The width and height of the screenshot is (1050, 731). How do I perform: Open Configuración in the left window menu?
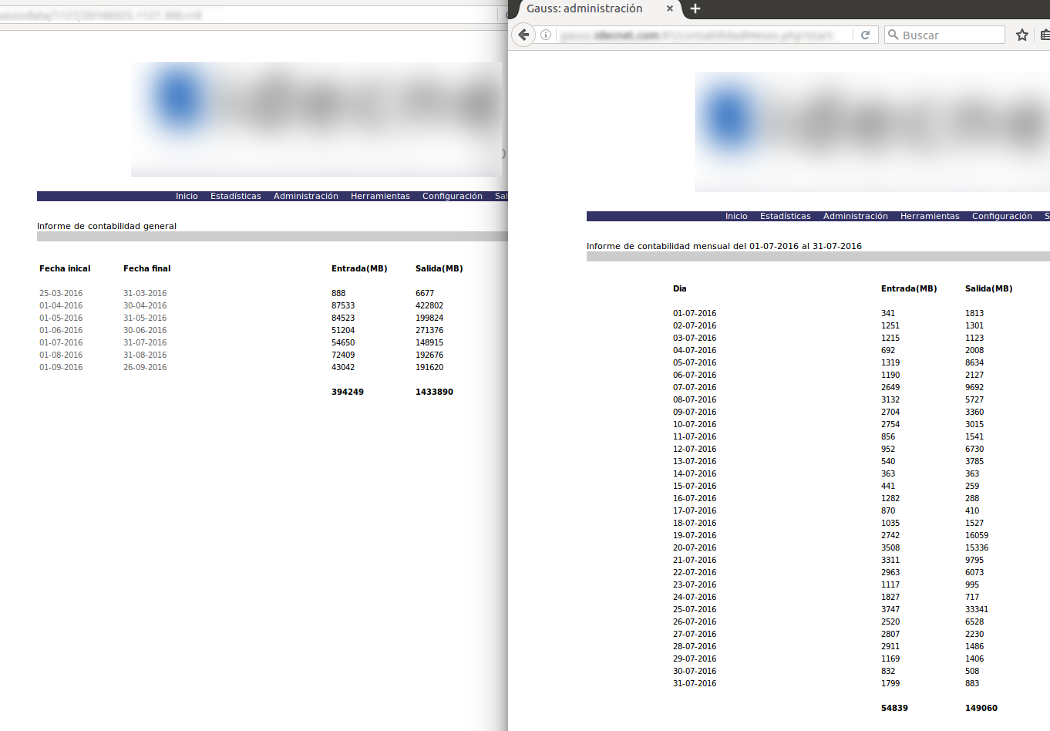pyautogui.click(x=452, y=196)
